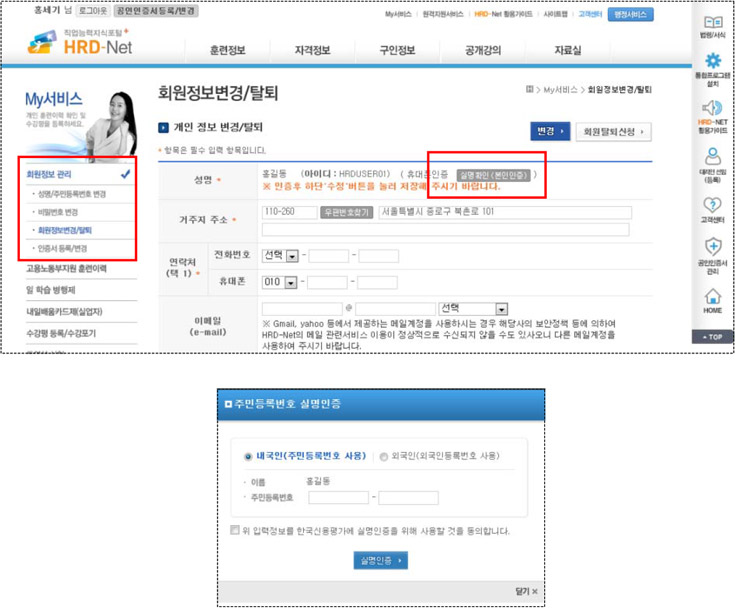Open HRD-NET 활용가이드 speaker icon
Screen dimensions: 735x608
tap(713, 107)
